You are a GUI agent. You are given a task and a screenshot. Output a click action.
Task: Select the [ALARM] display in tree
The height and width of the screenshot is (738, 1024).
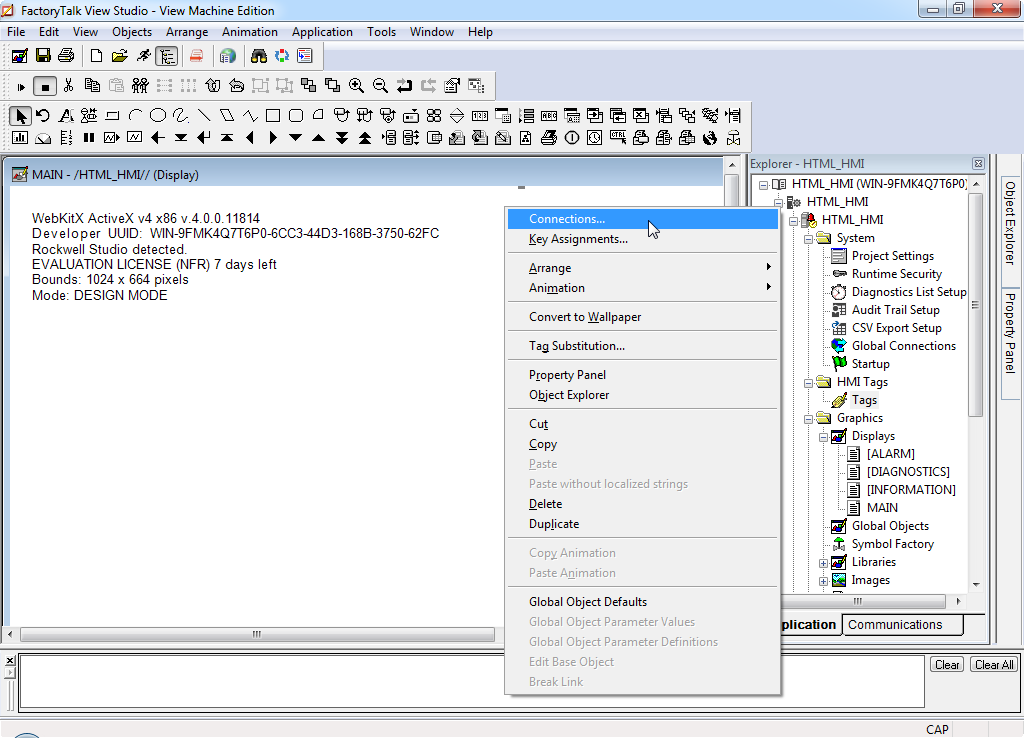point(891,454)
